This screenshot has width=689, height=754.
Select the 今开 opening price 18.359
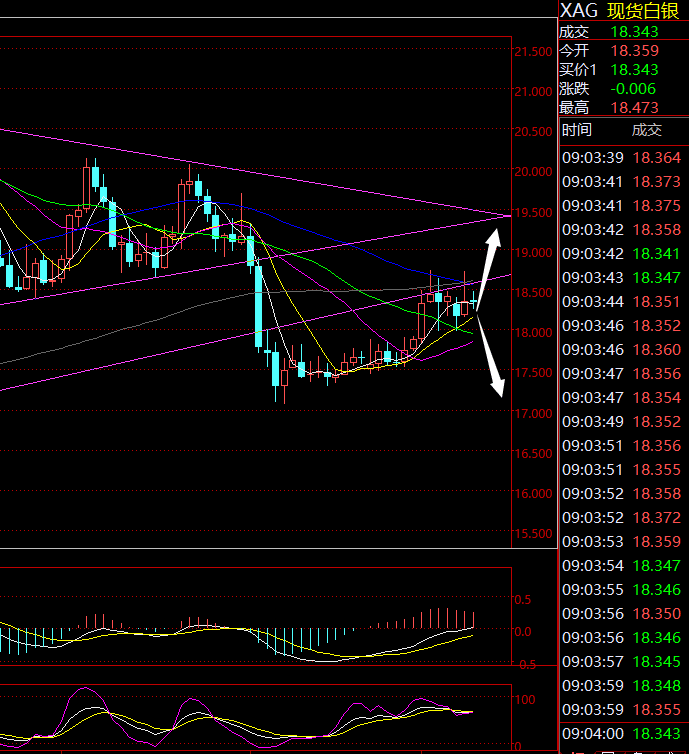point(634,51)
